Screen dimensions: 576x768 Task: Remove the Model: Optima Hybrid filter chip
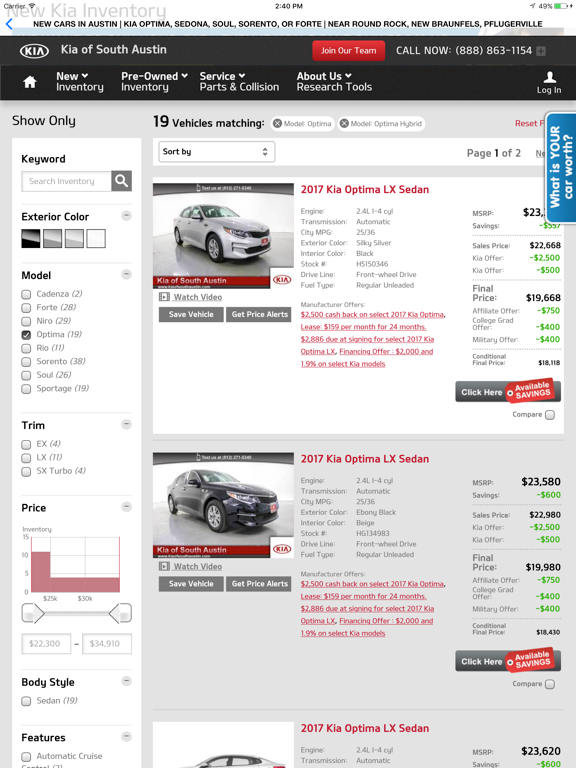point(344,123)
